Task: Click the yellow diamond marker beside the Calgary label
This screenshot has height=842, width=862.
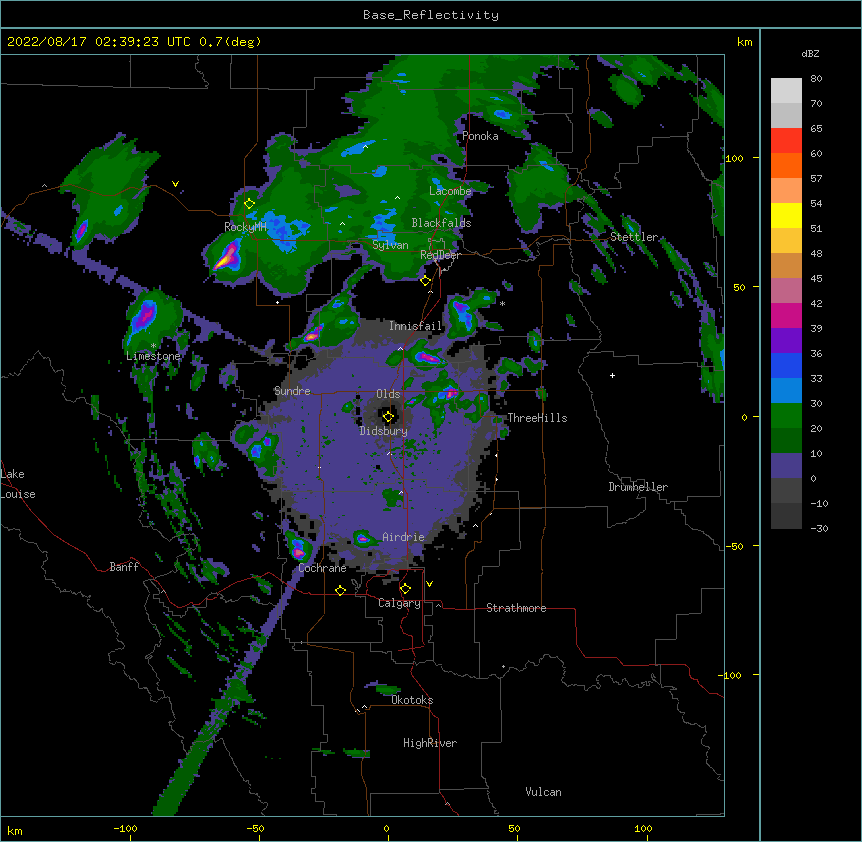Action: pos(405,589)
